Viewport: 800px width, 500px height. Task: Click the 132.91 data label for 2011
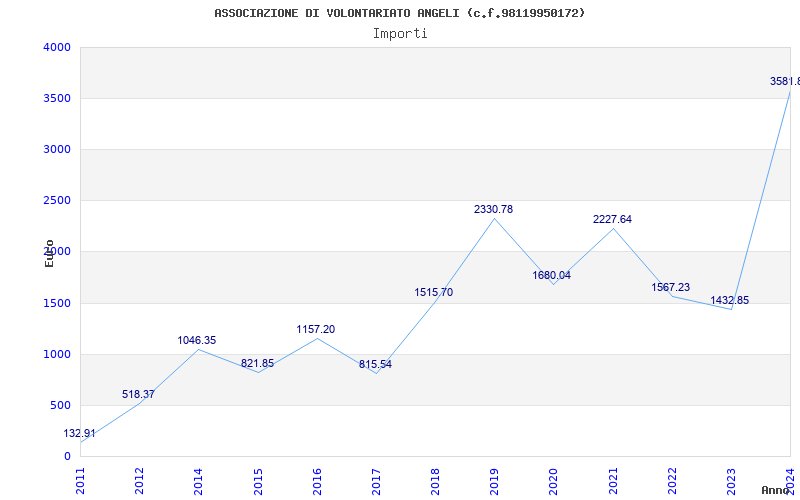click(x=79, y=434)
